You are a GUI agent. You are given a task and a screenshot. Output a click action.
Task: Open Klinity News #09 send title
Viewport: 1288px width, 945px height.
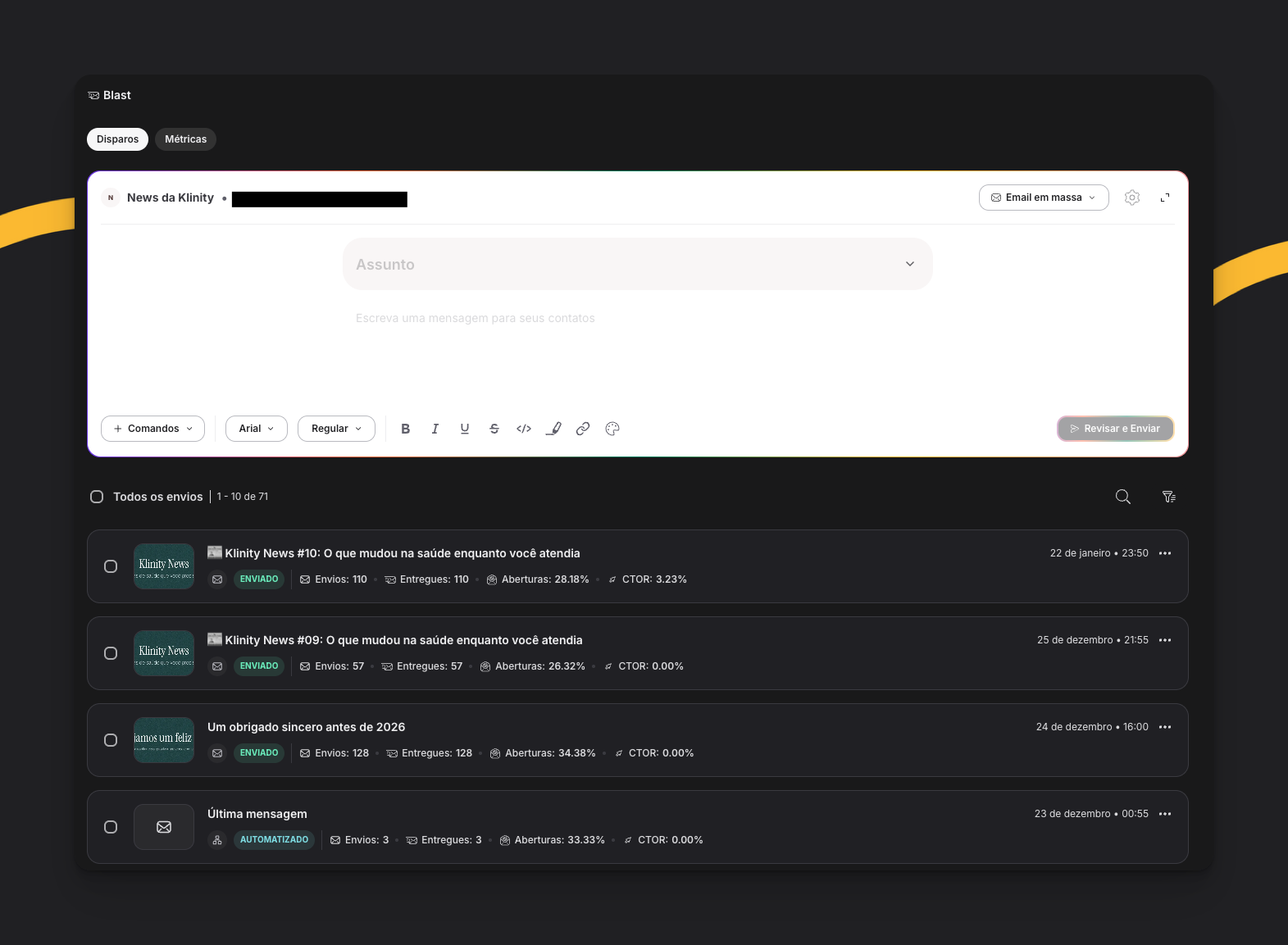tap(395, 640)
